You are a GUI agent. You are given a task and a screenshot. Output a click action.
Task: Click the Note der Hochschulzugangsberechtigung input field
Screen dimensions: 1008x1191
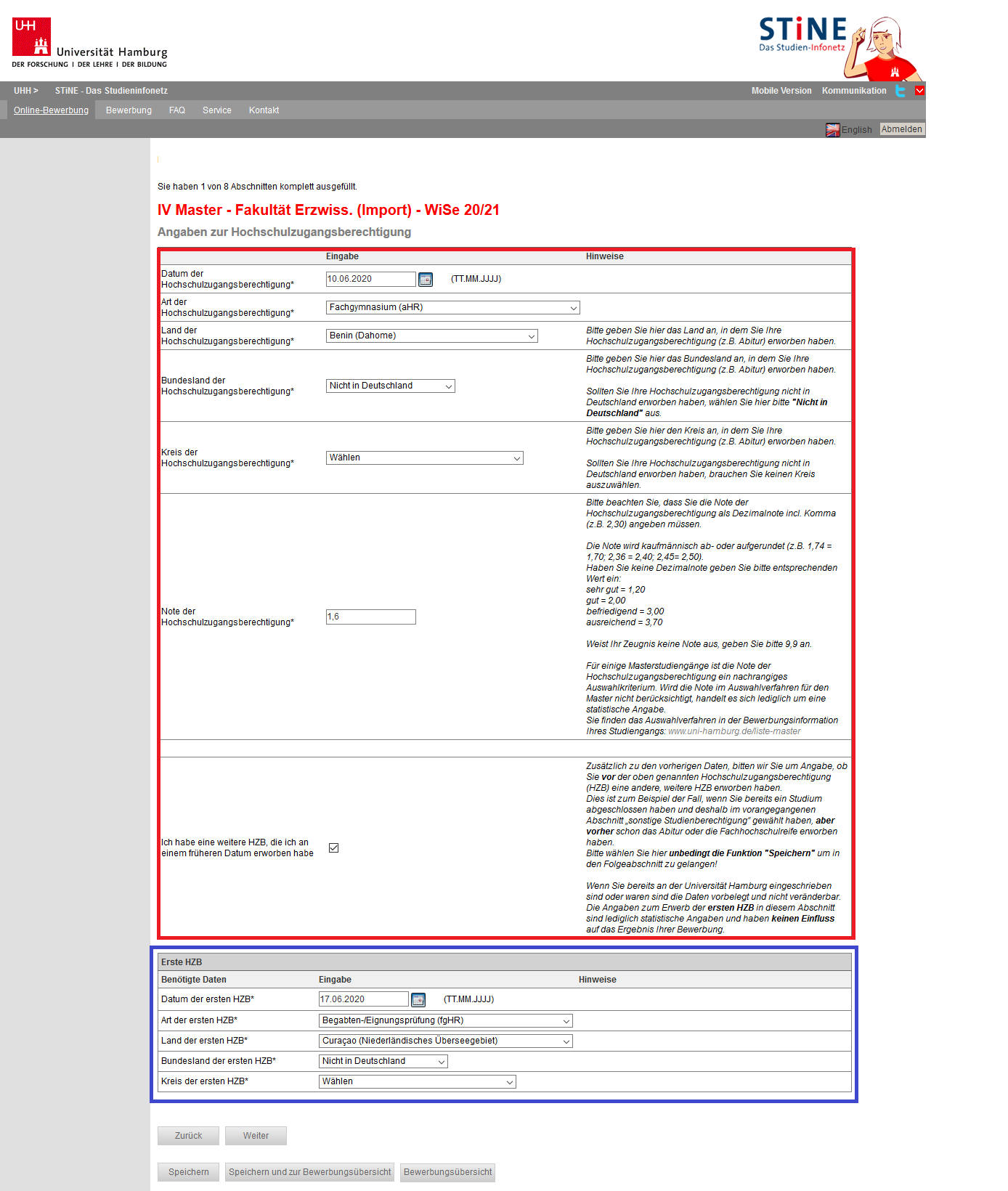(370, 617)
